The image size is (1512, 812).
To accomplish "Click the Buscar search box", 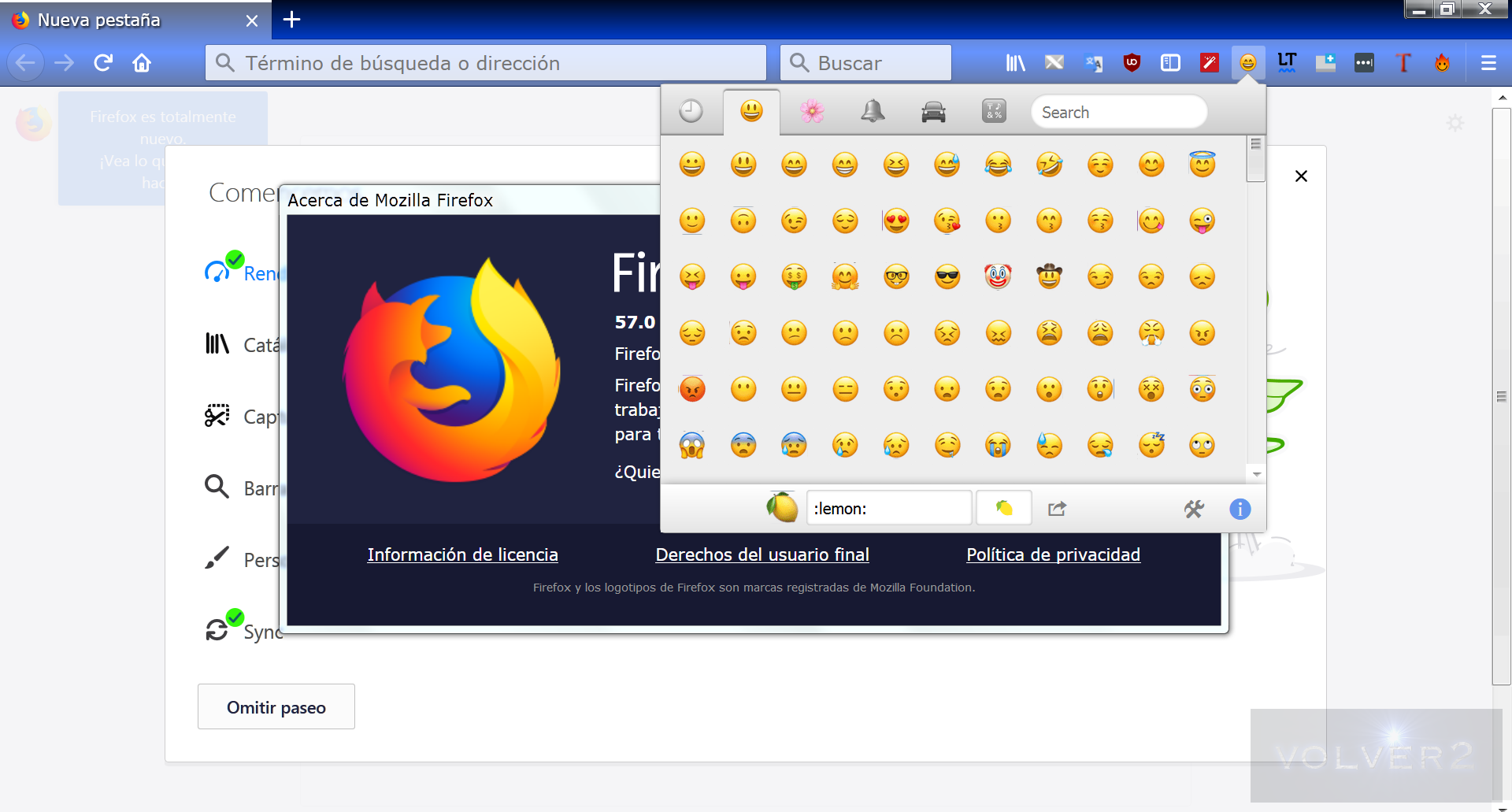I will click(865, 62).
